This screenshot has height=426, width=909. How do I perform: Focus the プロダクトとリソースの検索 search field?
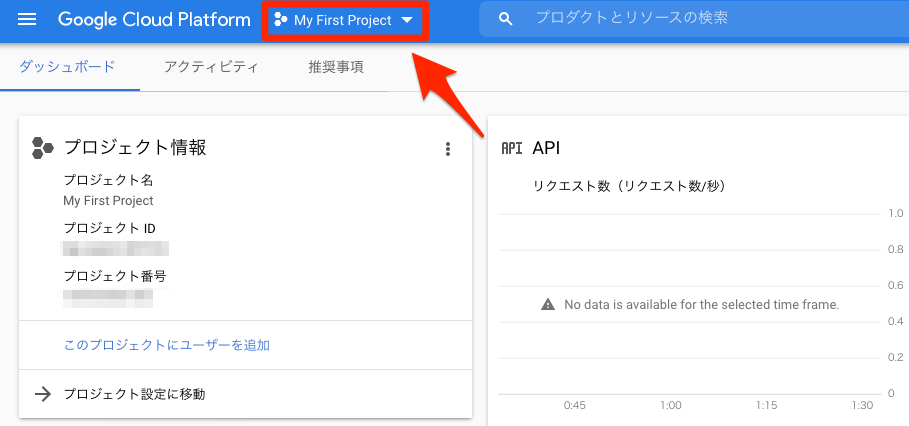pyautogui.click(x=695, y=18)
